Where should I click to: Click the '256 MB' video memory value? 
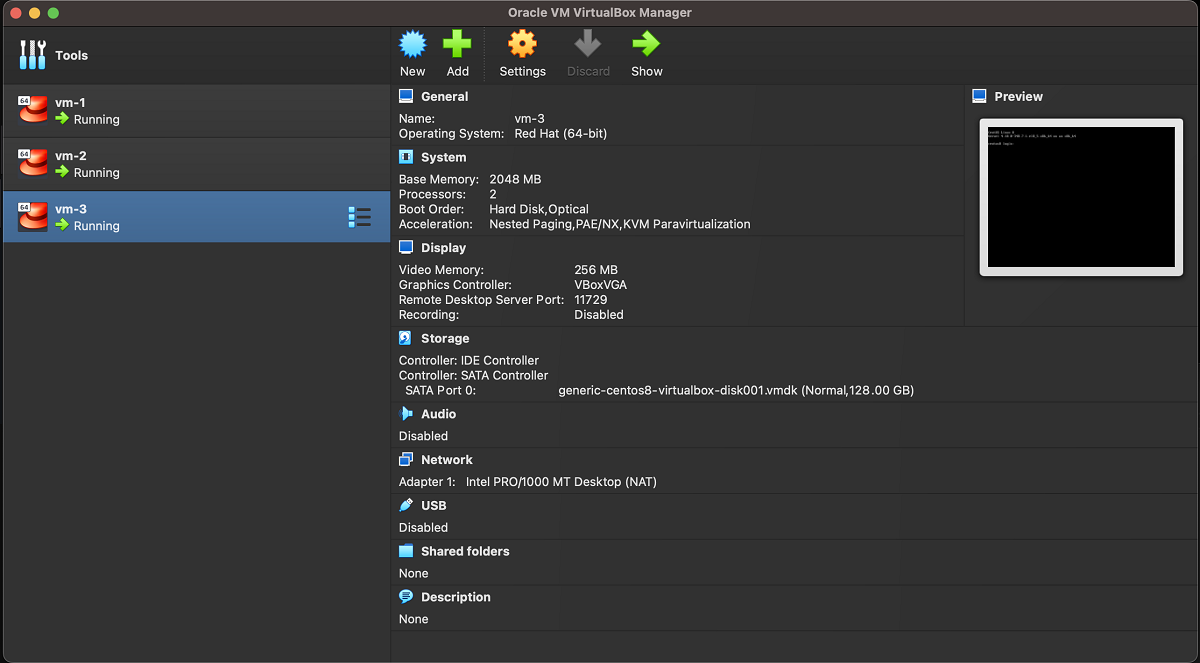click(596, 270)
